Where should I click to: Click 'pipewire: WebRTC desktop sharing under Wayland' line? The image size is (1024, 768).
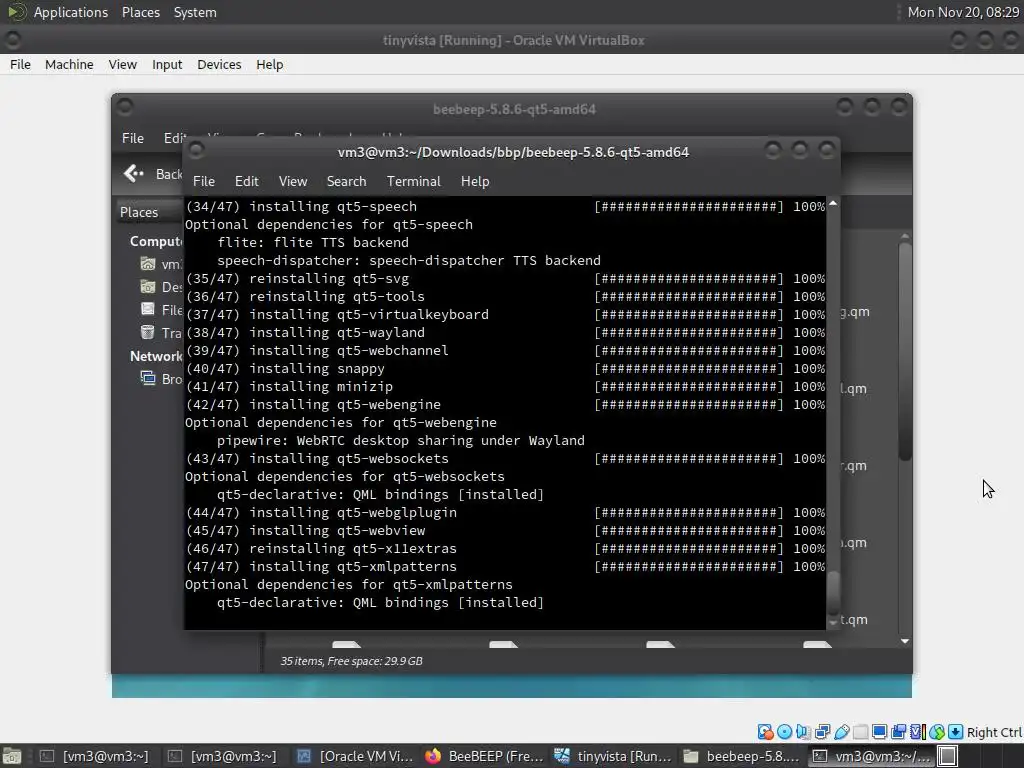pos(401,441)
